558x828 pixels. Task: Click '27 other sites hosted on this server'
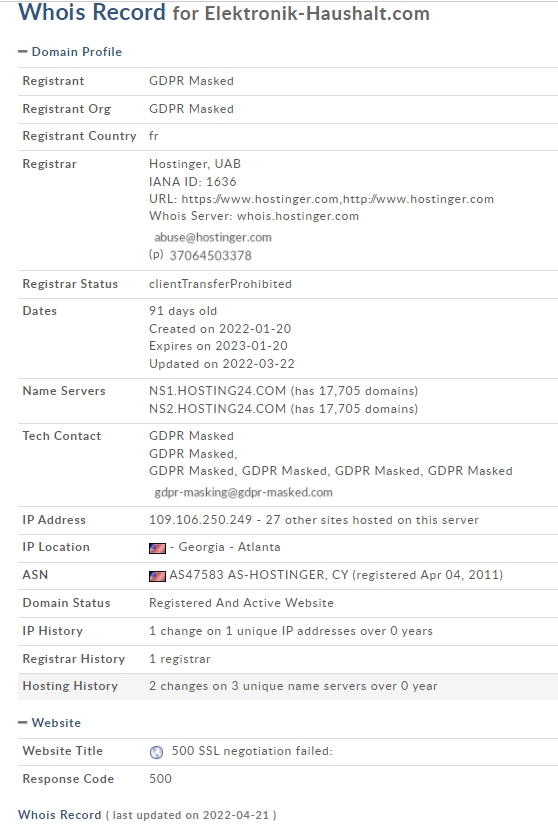click(x=372, y=520)
